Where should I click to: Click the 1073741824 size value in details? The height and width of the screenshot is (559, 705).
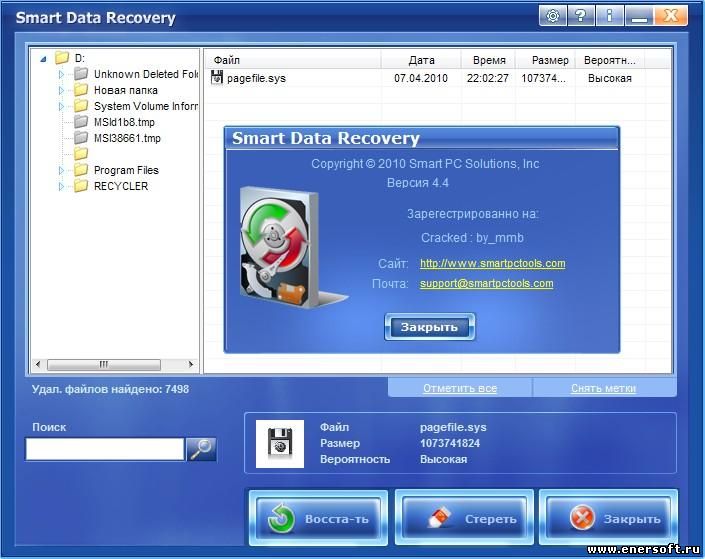point(450,443)
